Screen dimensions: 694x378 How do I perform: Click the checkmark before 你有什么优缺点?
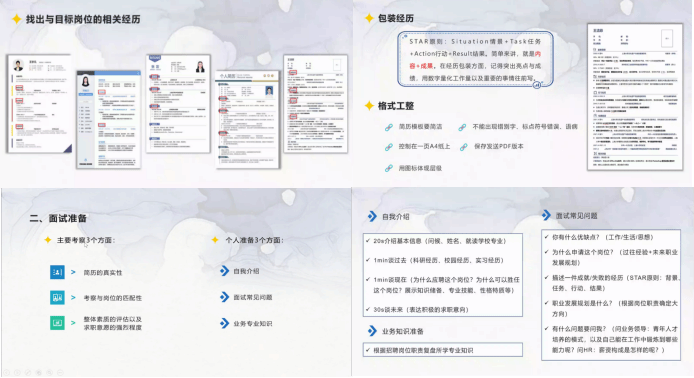pyautogui.click(x=547, y=237)
